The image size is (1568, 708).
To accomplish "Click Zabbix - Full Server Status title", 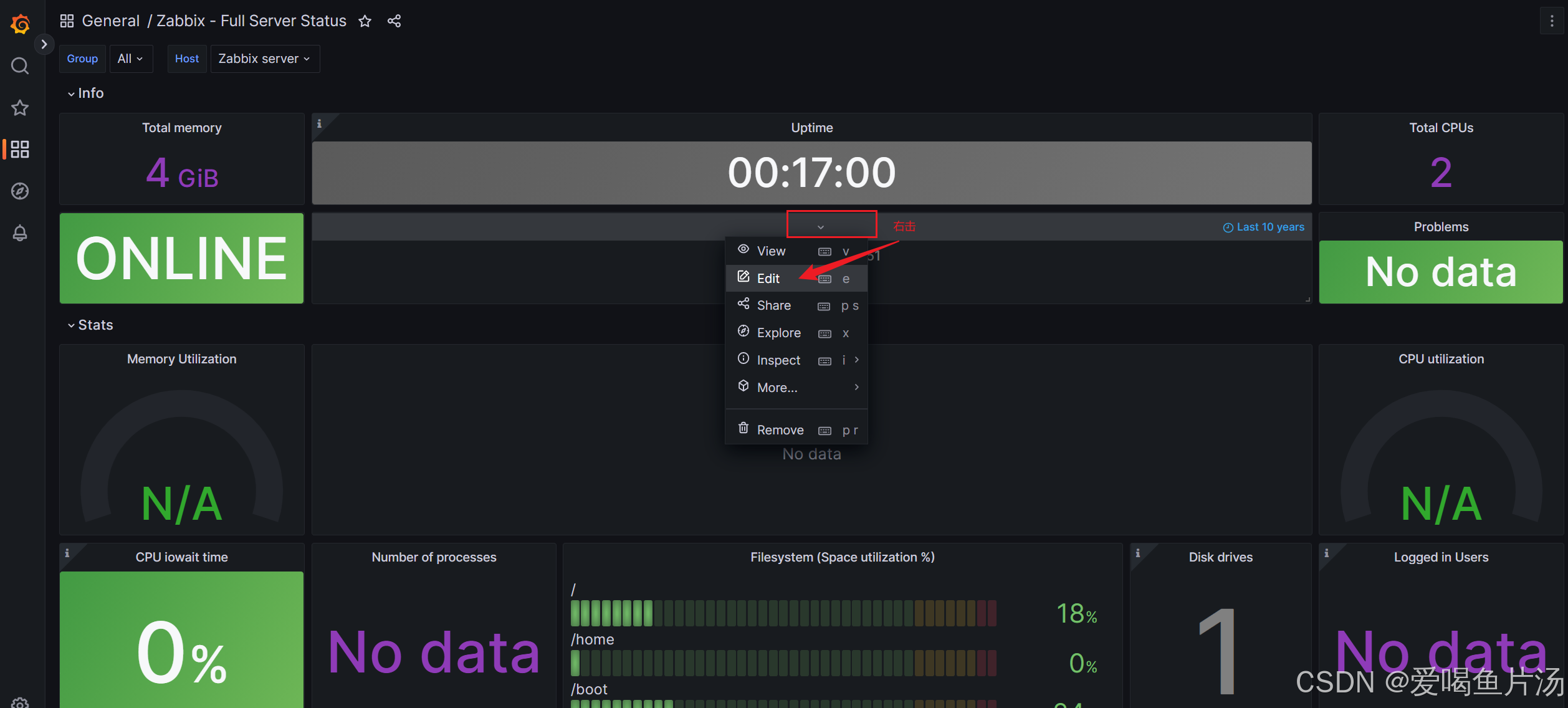I will [x=251, y=21].
